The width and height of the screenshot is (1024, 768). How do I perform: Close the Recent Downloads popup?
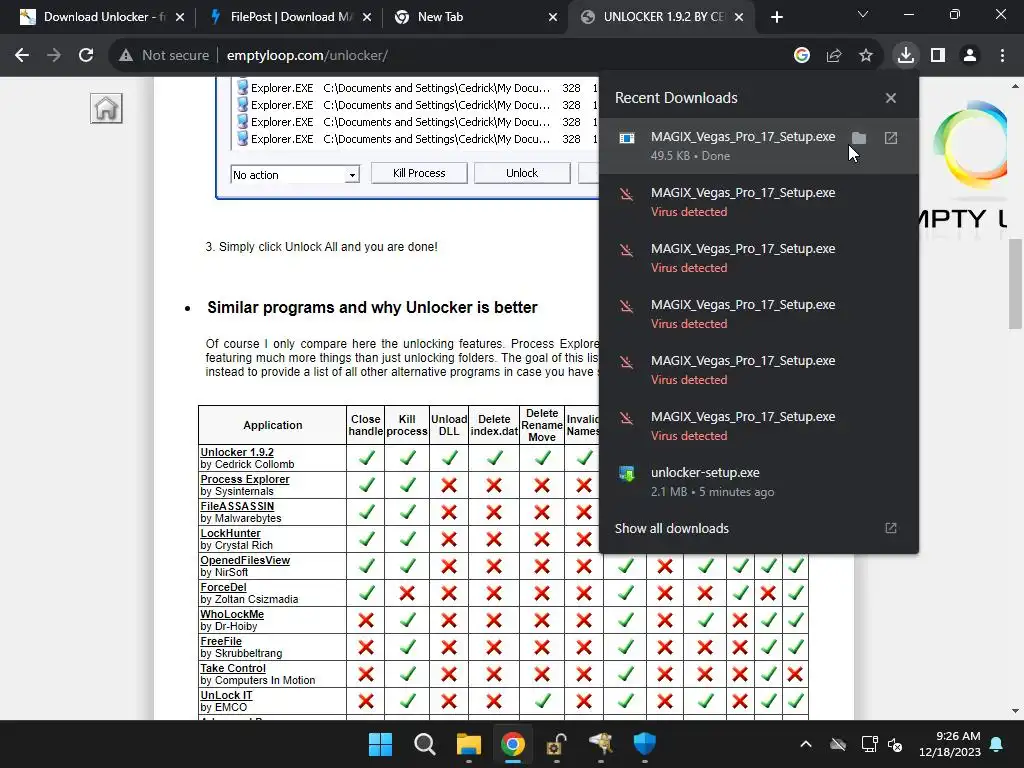tap(891, 98)
